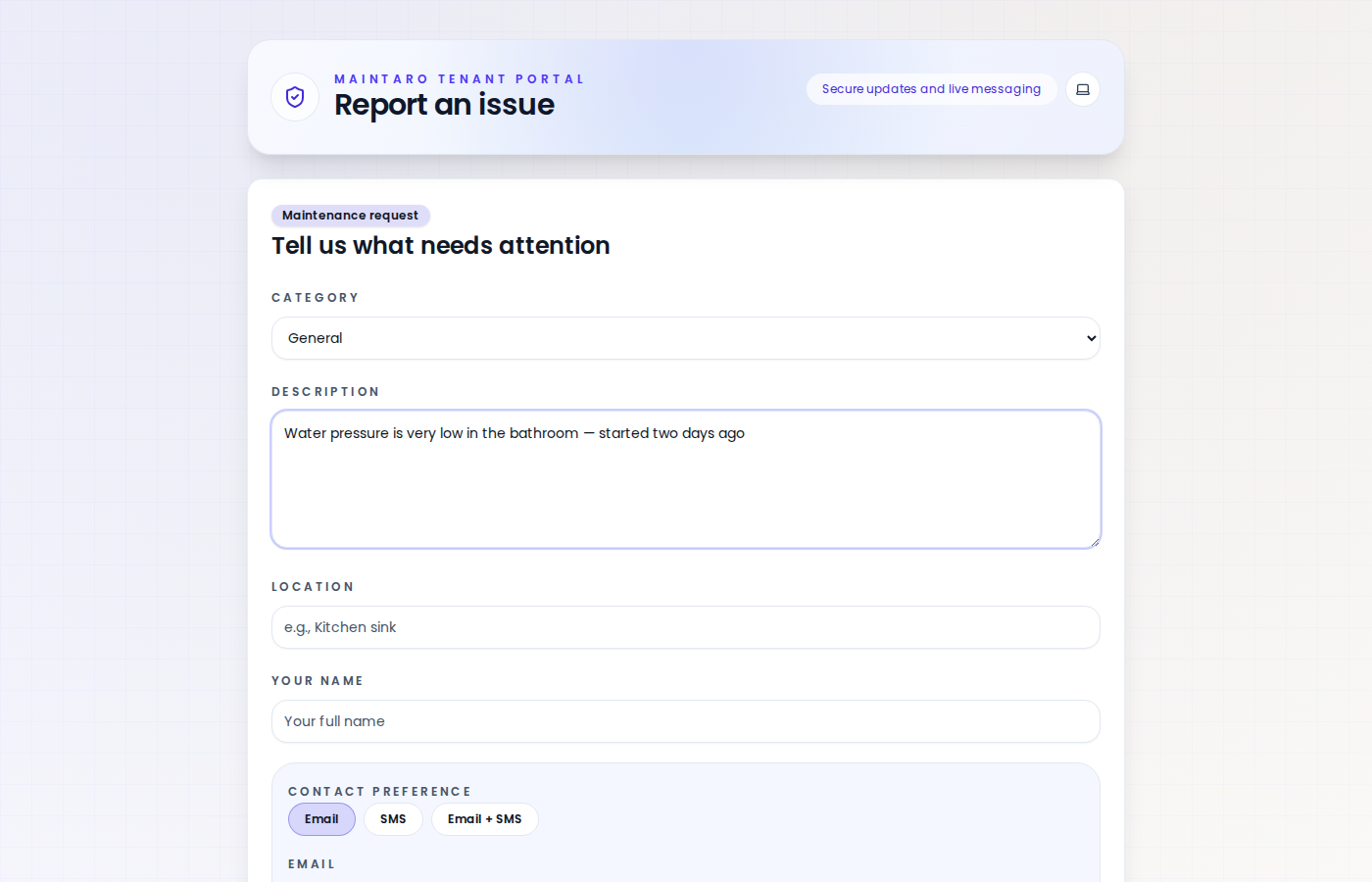The width and height of the screenshot is (1372, 882).
Task: Focus the Your full name input
Action: coord(686,721)
